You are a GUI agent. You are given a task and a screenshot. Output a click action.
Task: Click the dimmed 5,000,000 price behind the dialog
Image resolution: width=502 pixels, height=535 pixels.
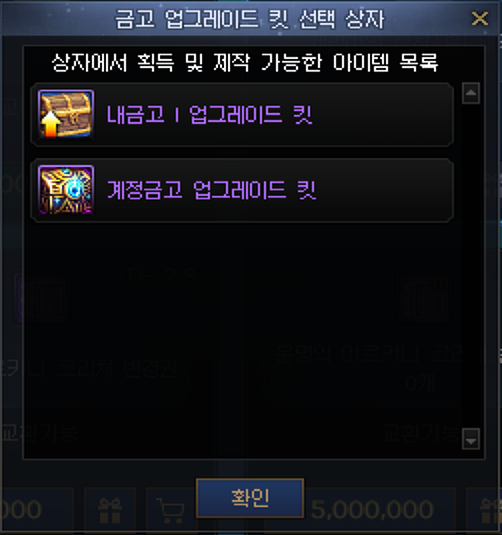[372, 509]
